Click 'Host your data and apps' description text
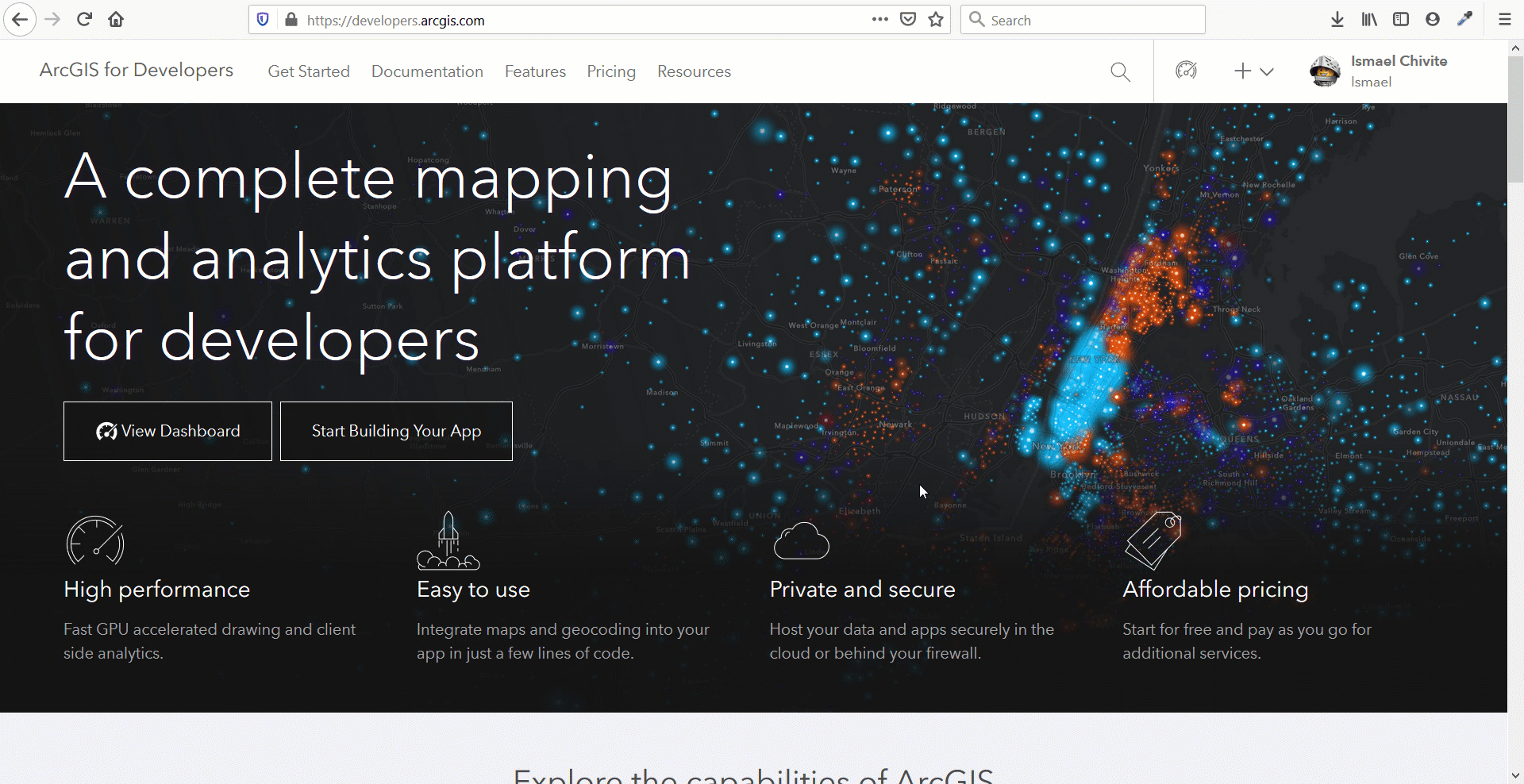The width and height of the screenshot is (1524, 784). [x=912, y=641]
